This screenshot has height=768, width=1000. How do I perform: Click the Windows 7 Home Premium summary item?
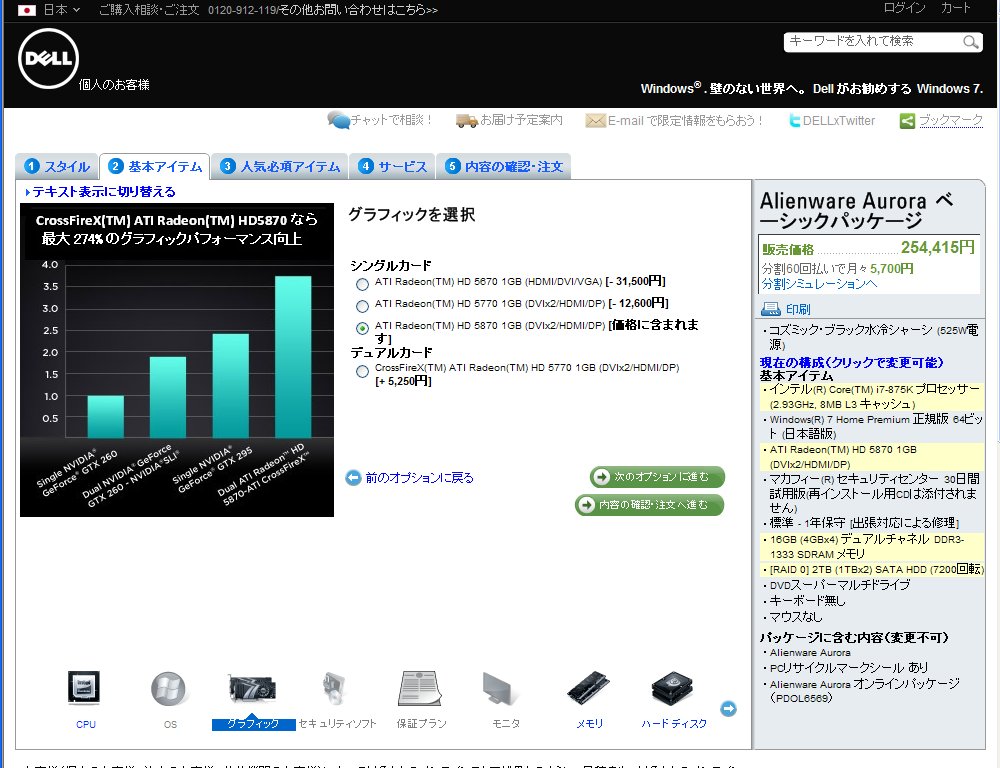coord(874,427)
